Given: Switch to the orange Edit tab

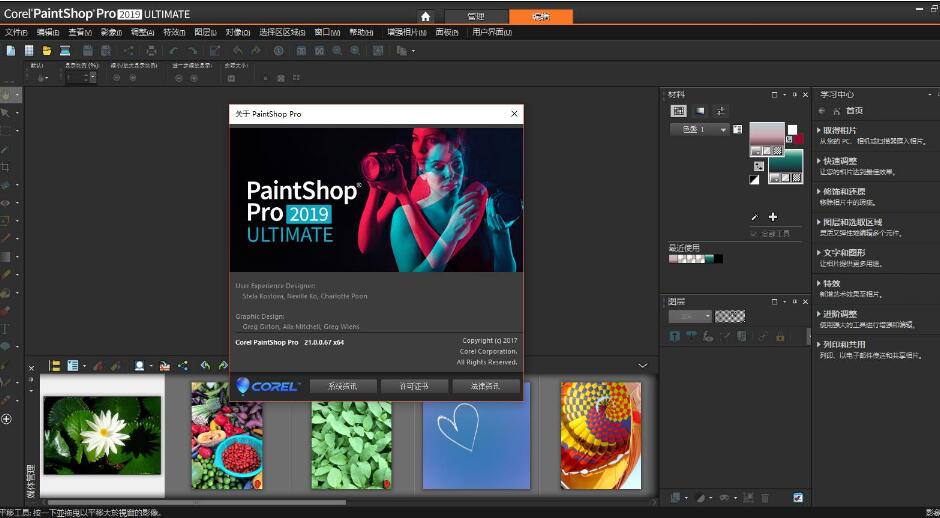Looking at the screenshot, I should point(541,17).
